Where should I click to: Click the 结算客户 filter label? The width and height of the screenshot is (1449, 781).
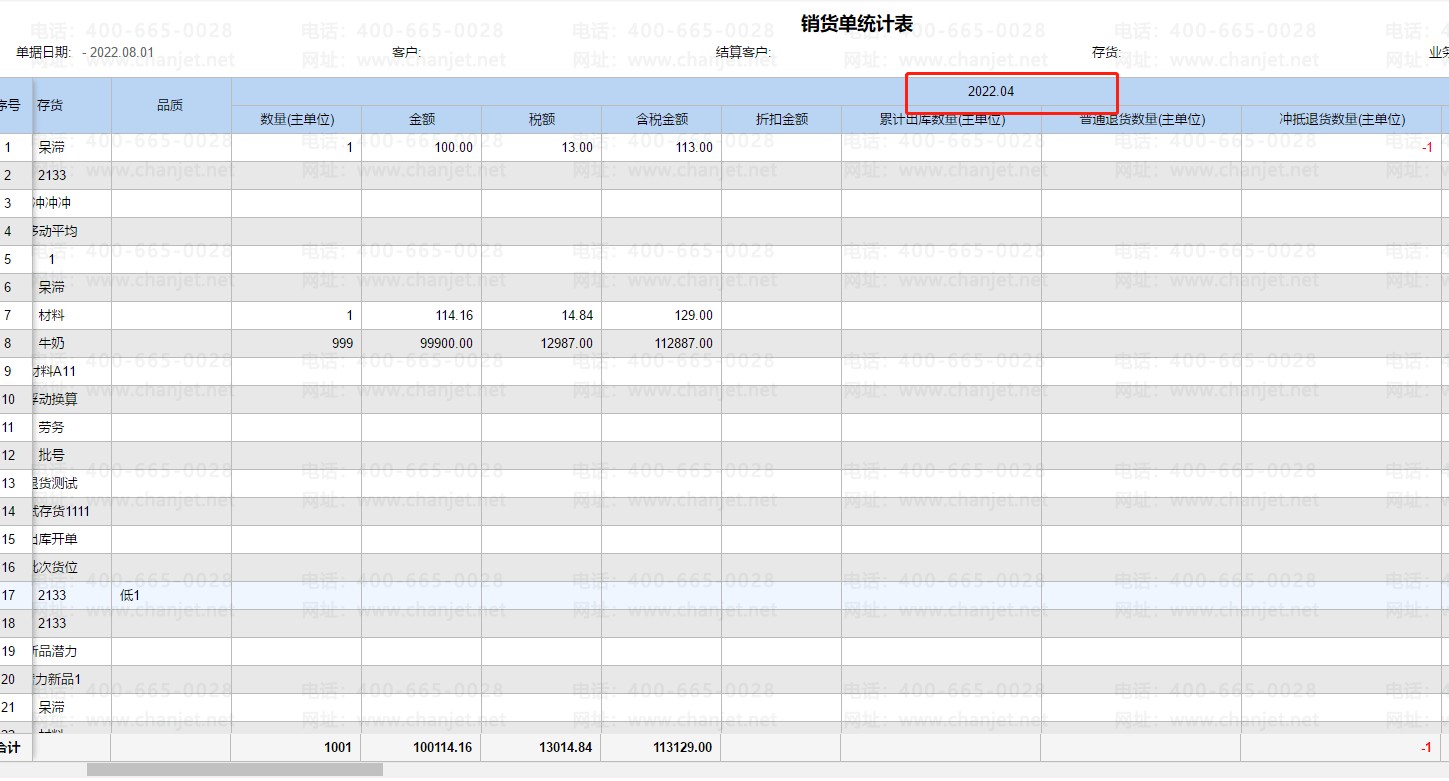[x=743, y=52]
